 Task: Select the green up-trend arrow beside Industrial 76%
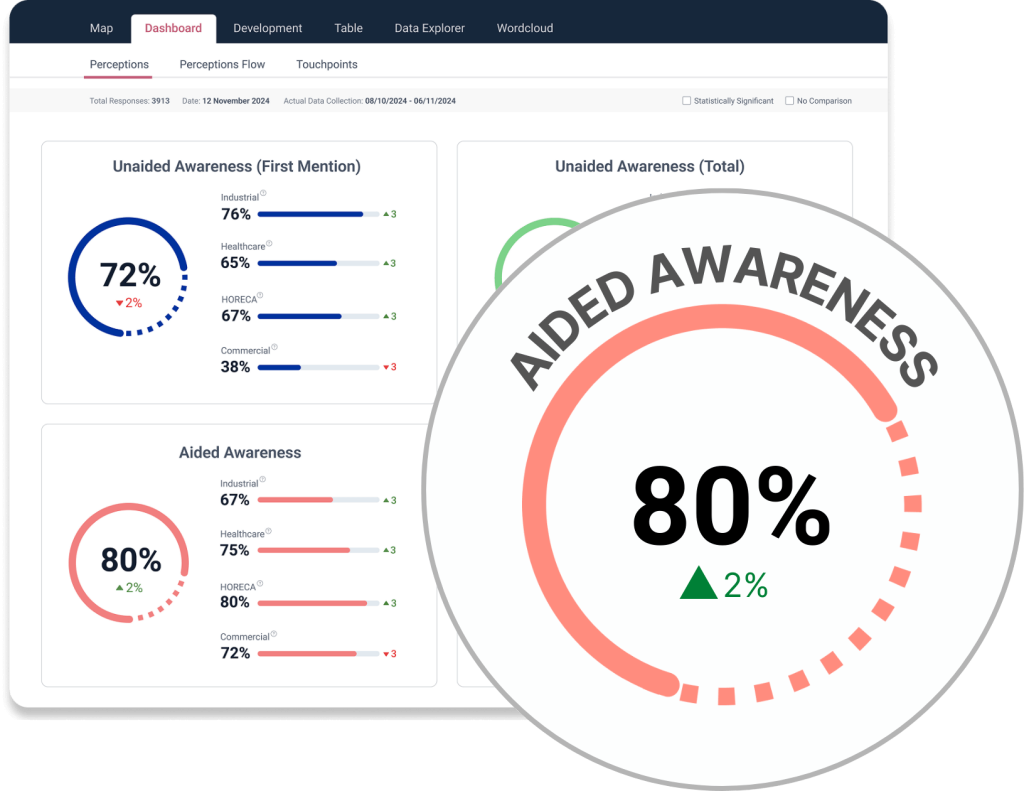[x=388, y=213]
